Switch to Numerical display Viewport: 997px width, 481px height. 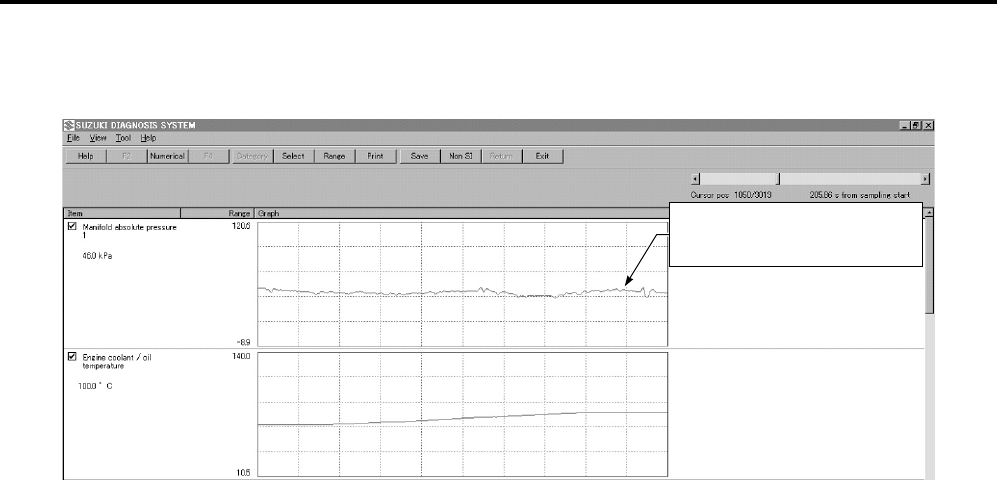[x=167, y=157]
